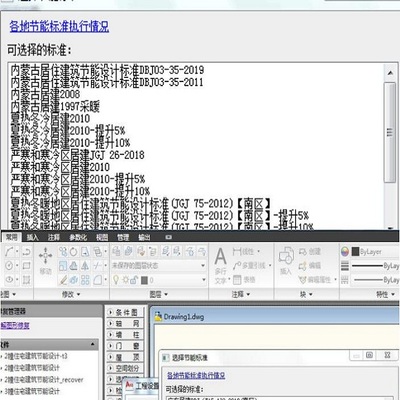Select 严寒和寒冷区居建JGJ 26-2018 standard
This screenshot has height=400, width=400.
click(77, 155)
